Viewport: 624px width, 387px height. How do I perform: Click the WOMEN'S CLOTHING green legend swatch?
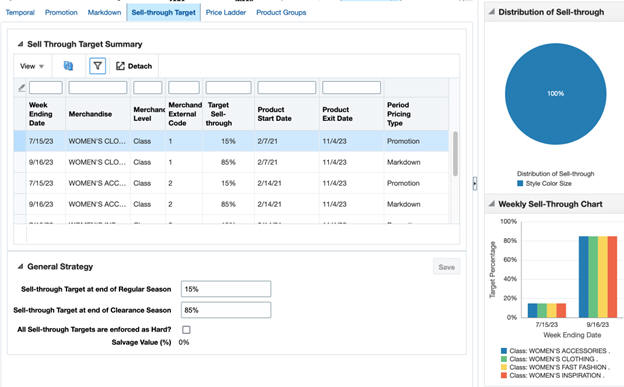point(504,359)
